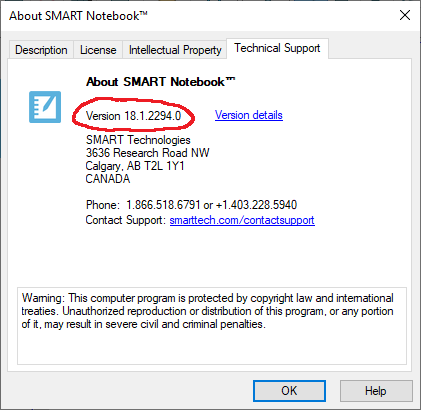Click the Technical Support tab

(x=277, y=48)
